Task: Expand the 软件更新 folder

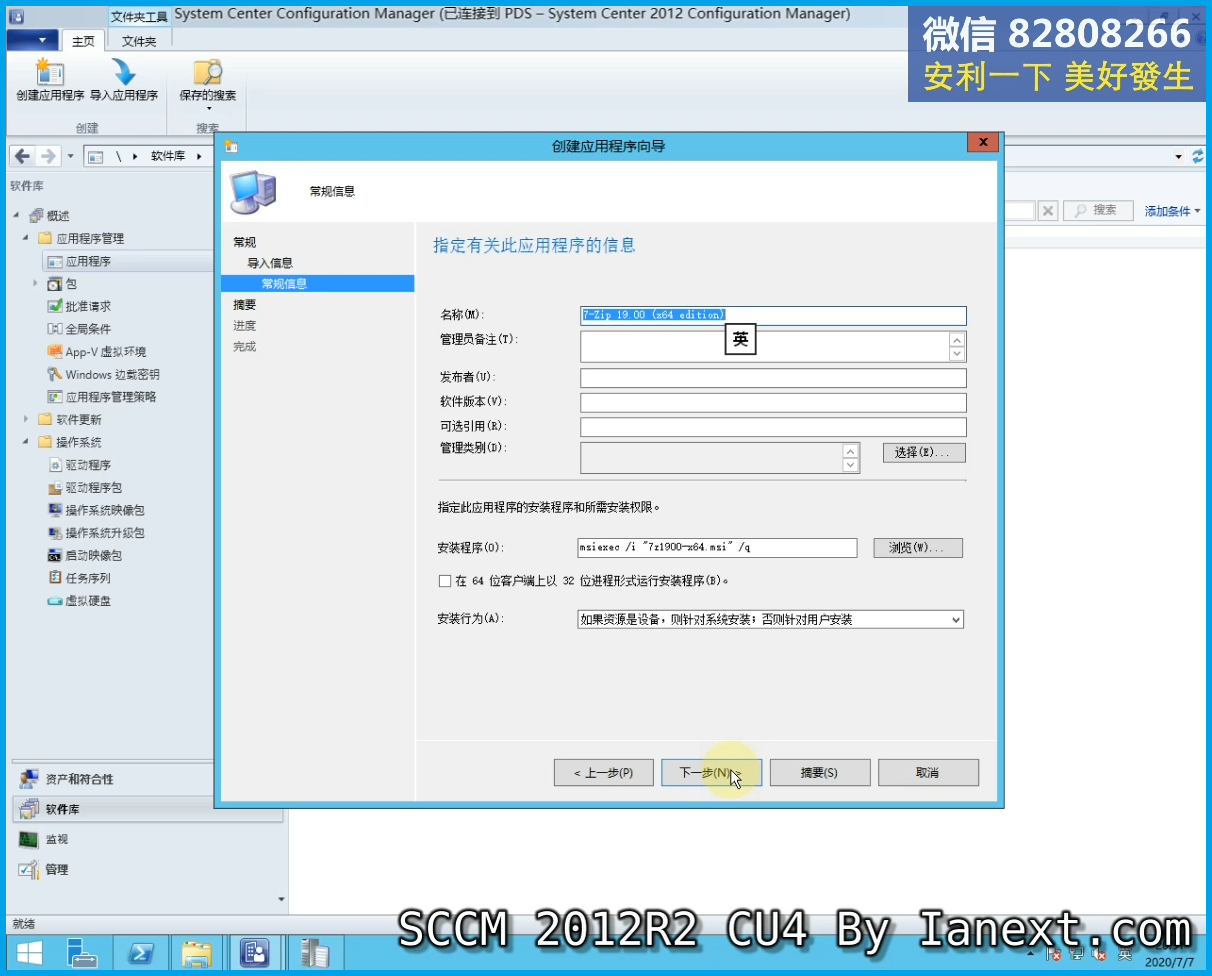Action: 26,420
